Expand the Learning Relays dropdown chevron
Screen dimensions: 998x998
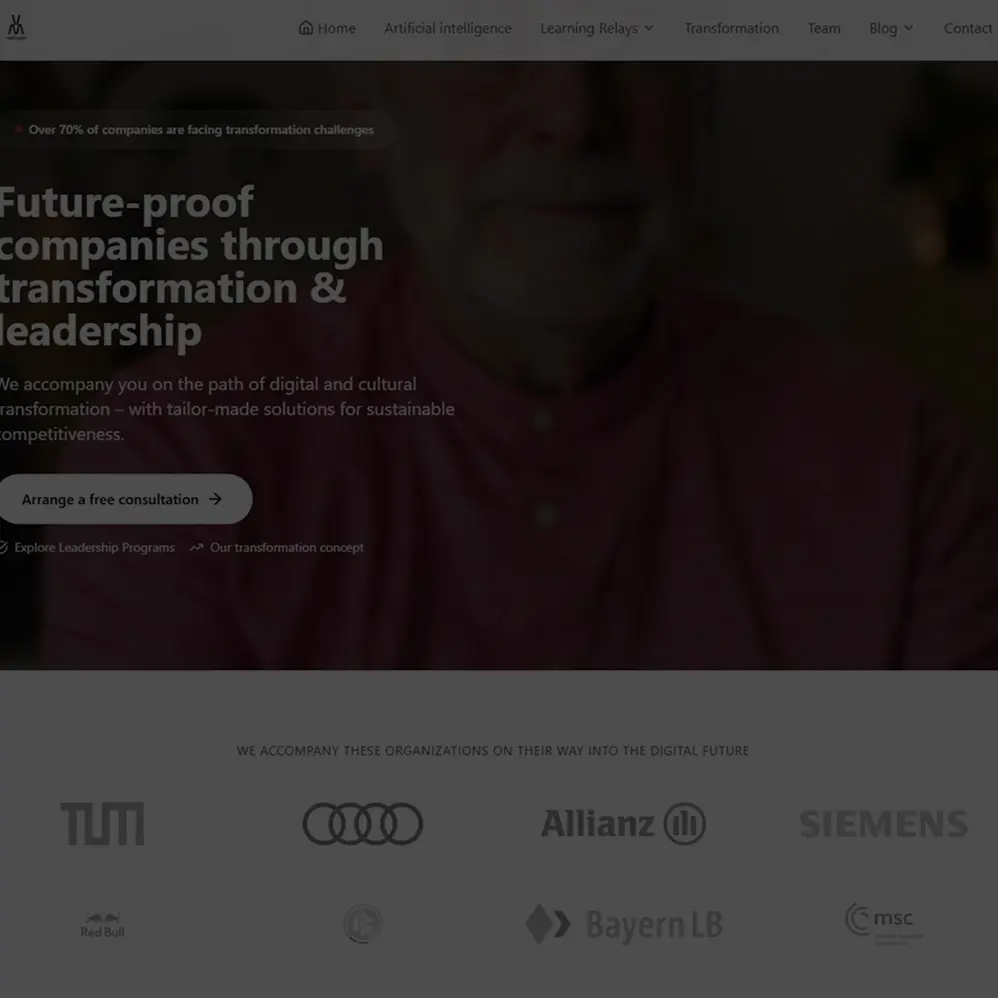click(x=649, y=28)
